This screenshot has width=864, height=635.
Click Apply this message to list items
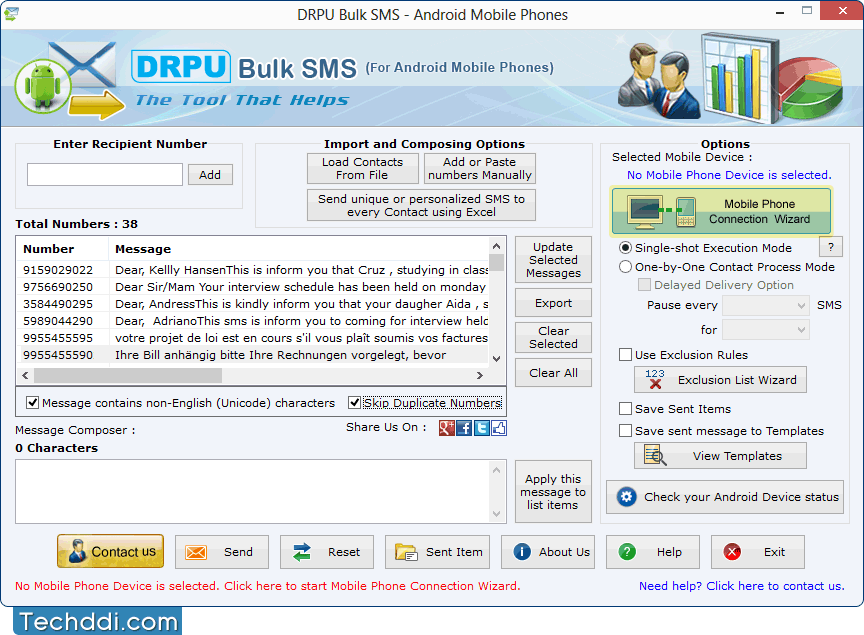click(553, 492)
